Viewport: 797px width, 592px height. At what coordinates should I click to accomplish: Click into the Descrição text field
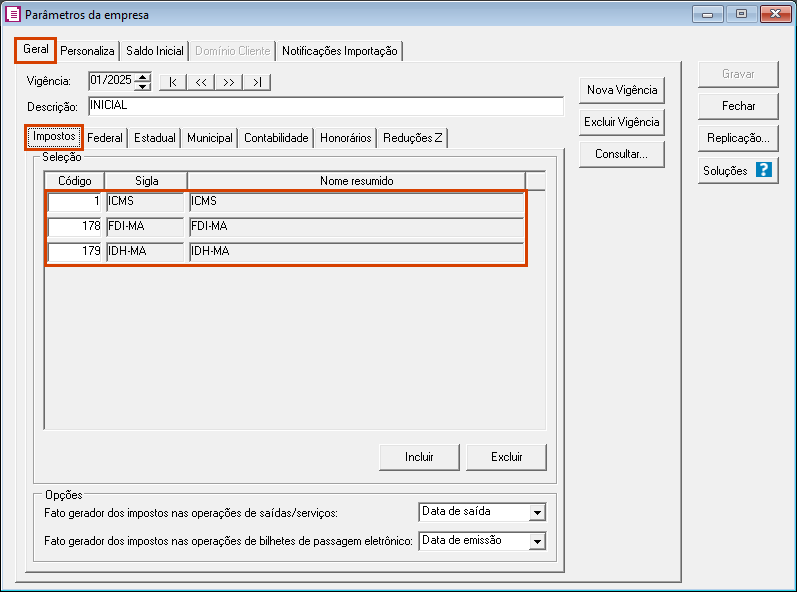tap(325, 106)
